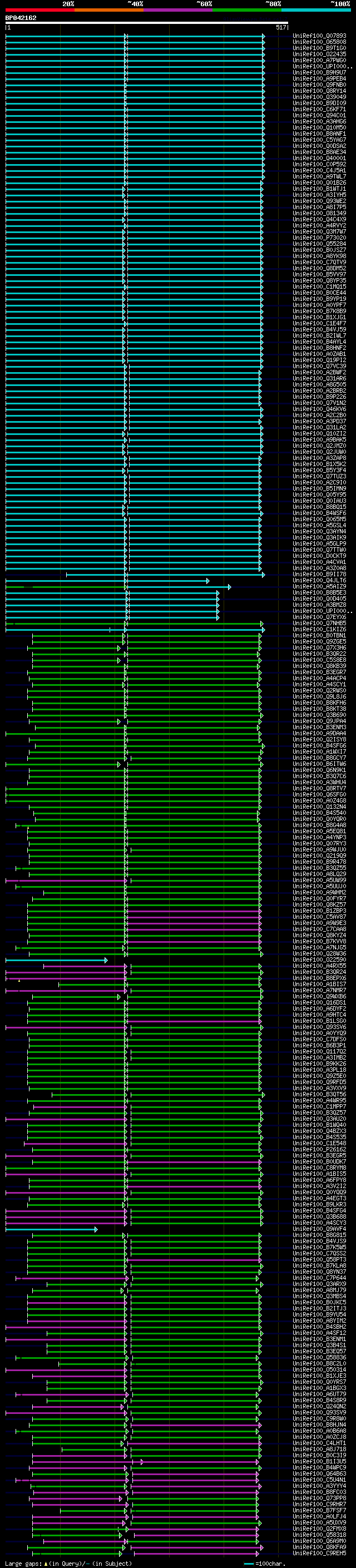
Task: Open hit UniRef100_B9T1G0
Action: point(319,48)
